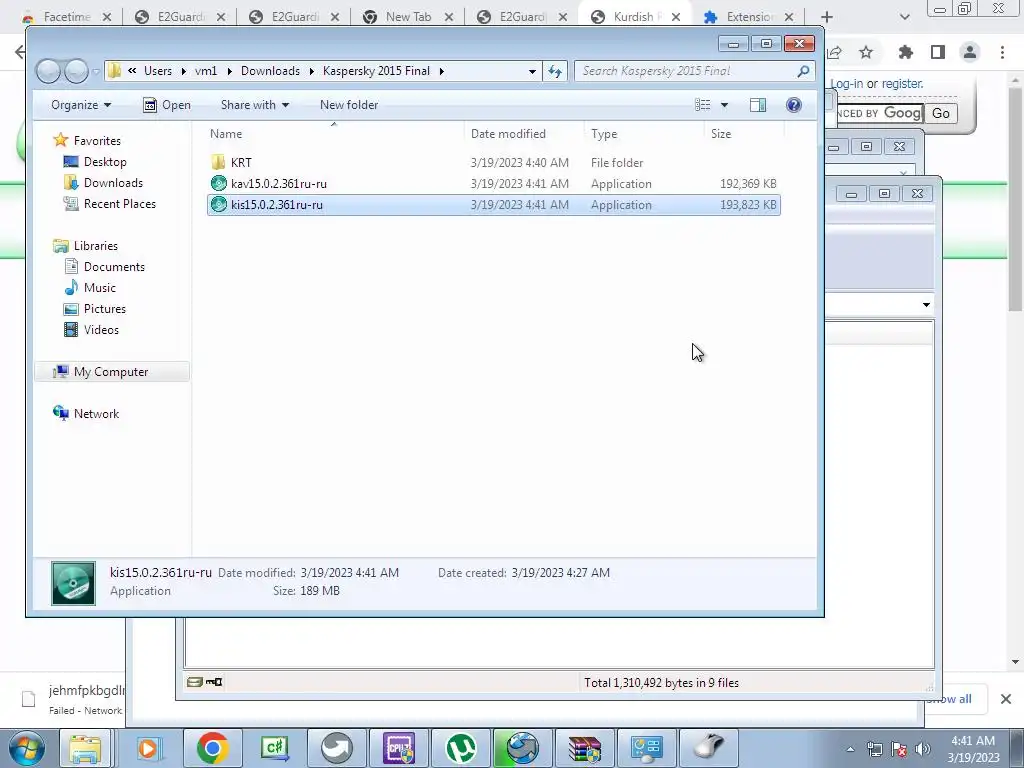Sort files by Date modified column
The width and height of the screenshot is (1024, 768).
(508, 134)
